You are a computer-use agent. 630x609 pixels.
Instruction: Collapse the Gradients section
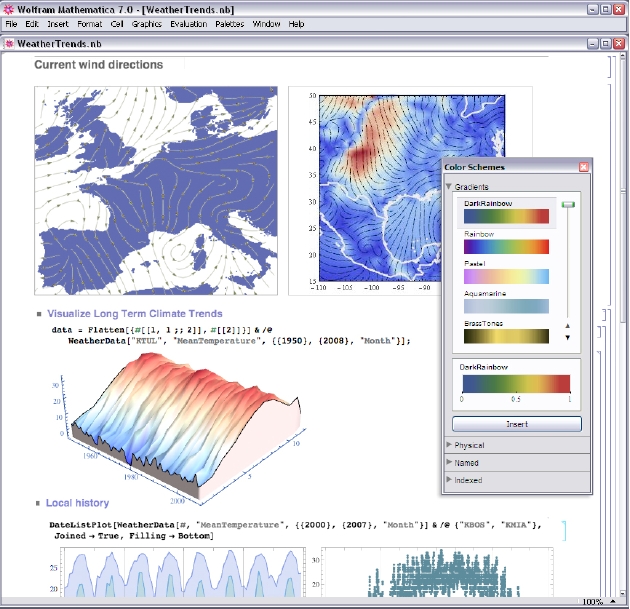point(449,186)
